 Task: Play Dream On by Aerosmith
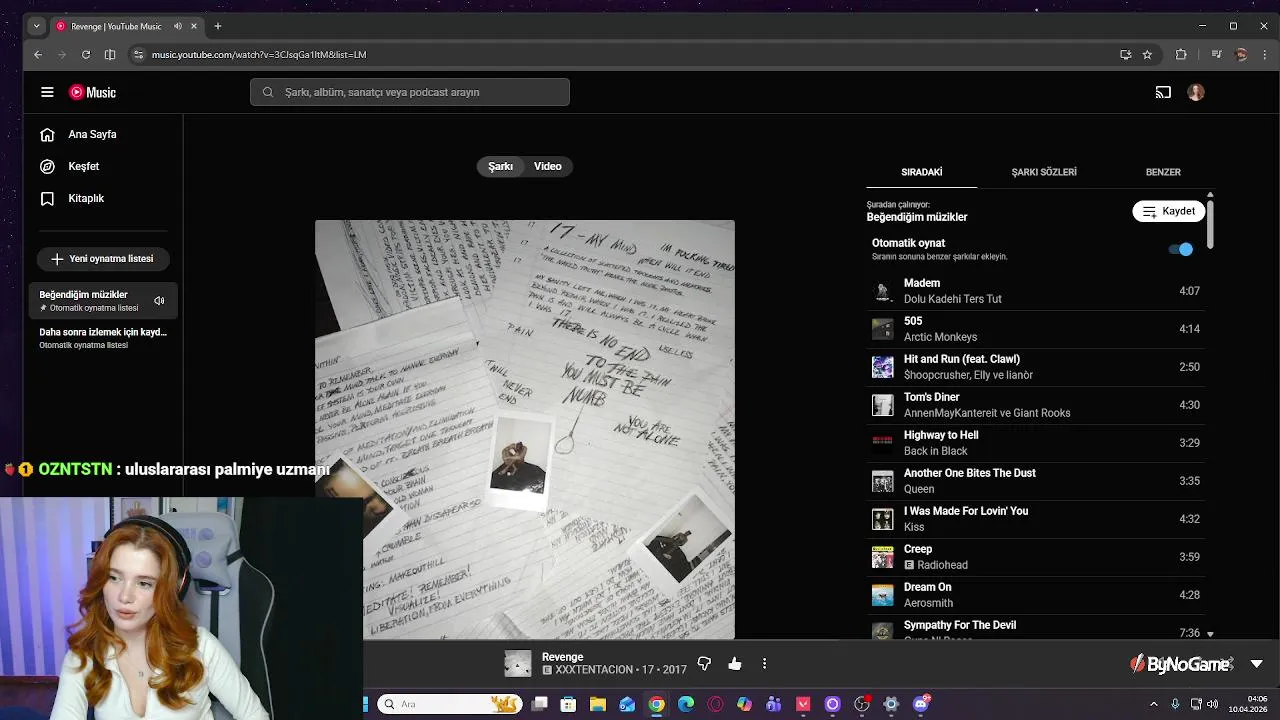click(x=1035, y=595)
